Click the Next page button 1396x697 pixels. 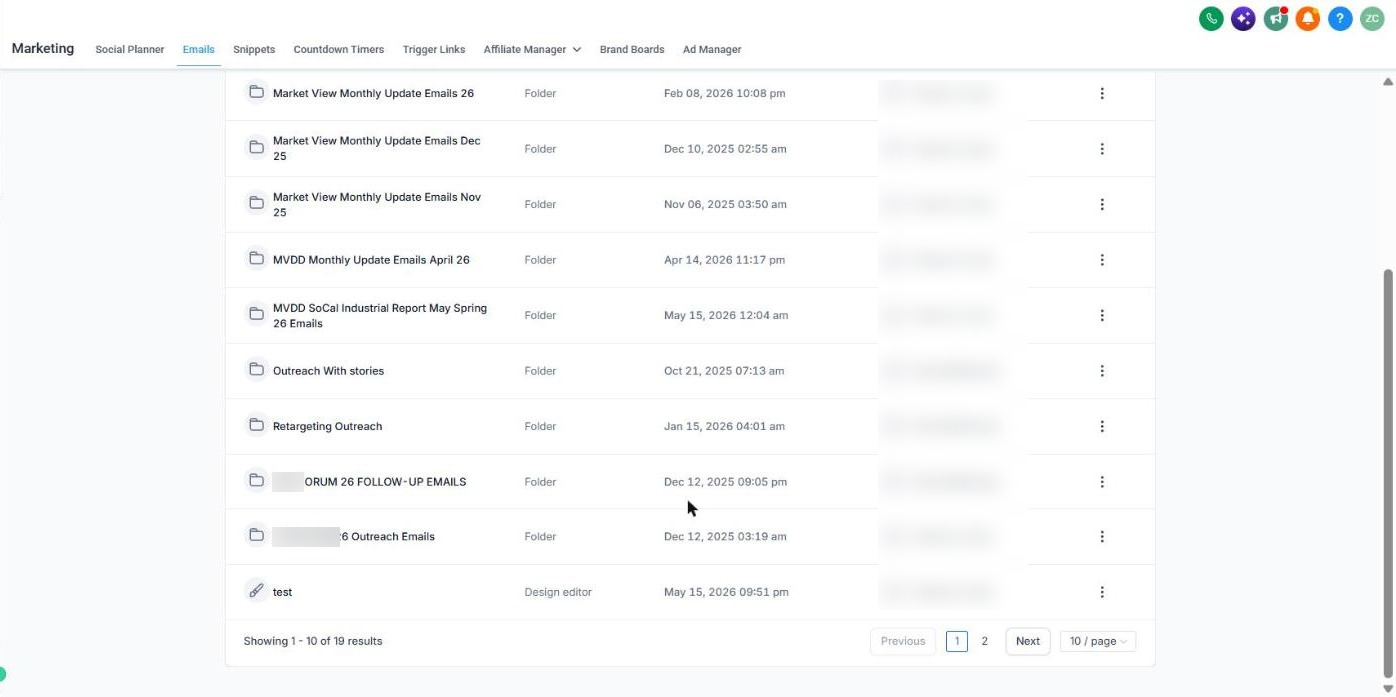[x=1028, y=641]
